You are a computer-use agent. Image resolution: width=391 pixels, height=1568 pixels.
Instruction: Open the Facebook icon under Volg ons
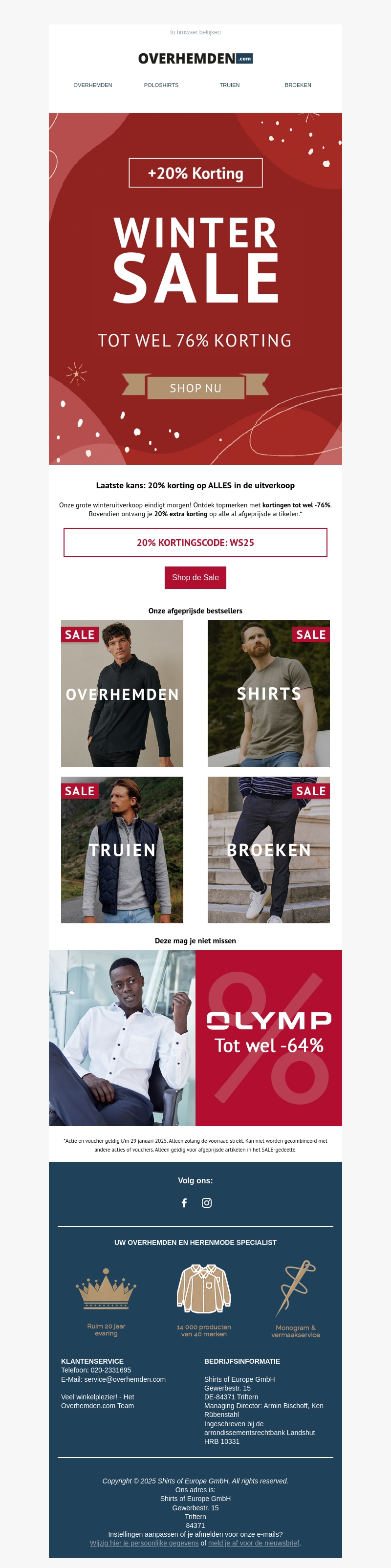pyautogui.click(x=184, y=1203)
